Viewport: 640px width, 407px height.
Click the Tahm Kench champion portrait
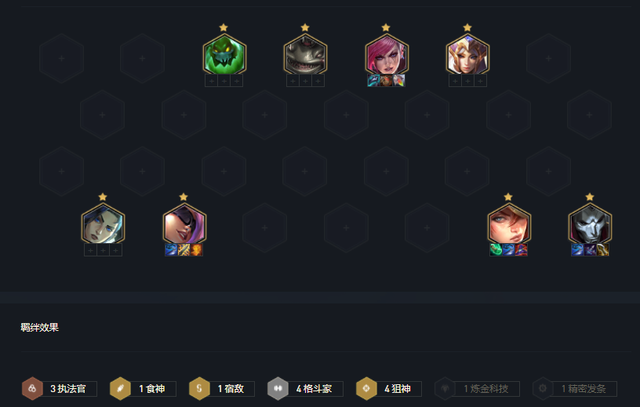point(305,55)
